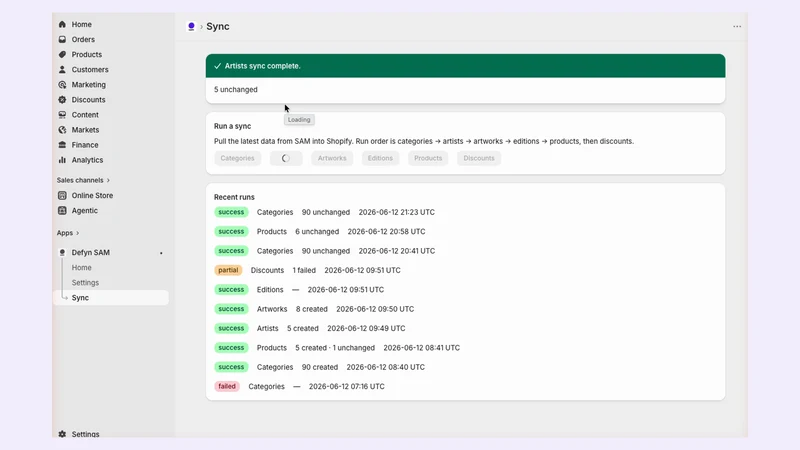Click the Marketing target icon

62,85
